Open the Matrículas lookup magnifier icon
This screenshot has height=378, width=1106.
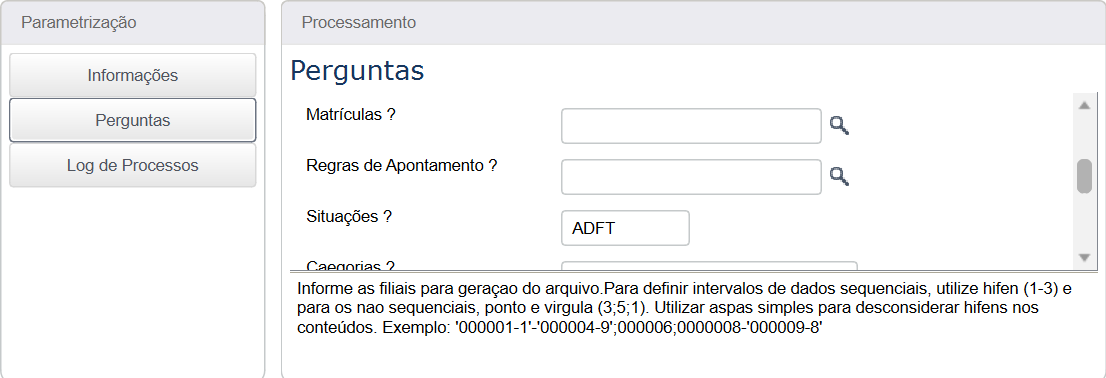click(x=839, y=126)
